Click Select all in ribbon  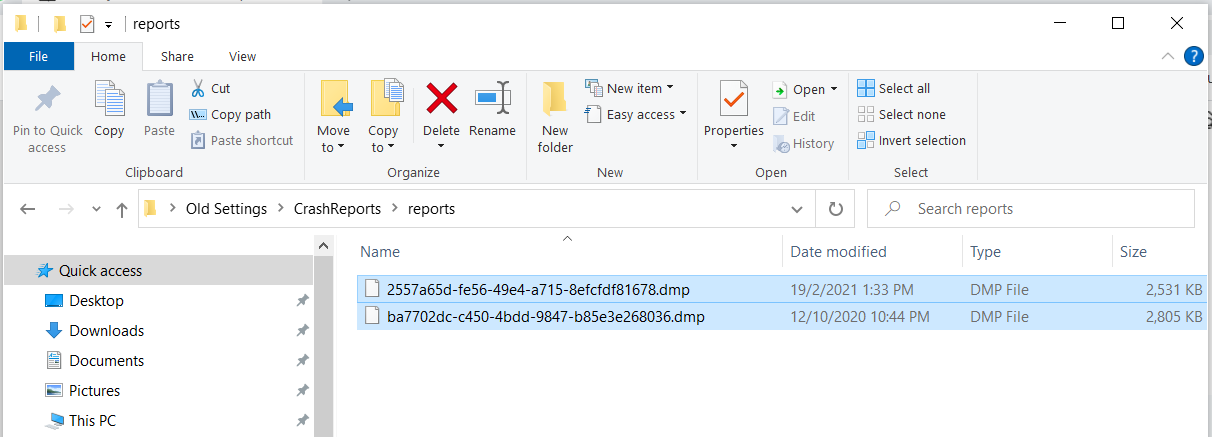pos(894,88)
